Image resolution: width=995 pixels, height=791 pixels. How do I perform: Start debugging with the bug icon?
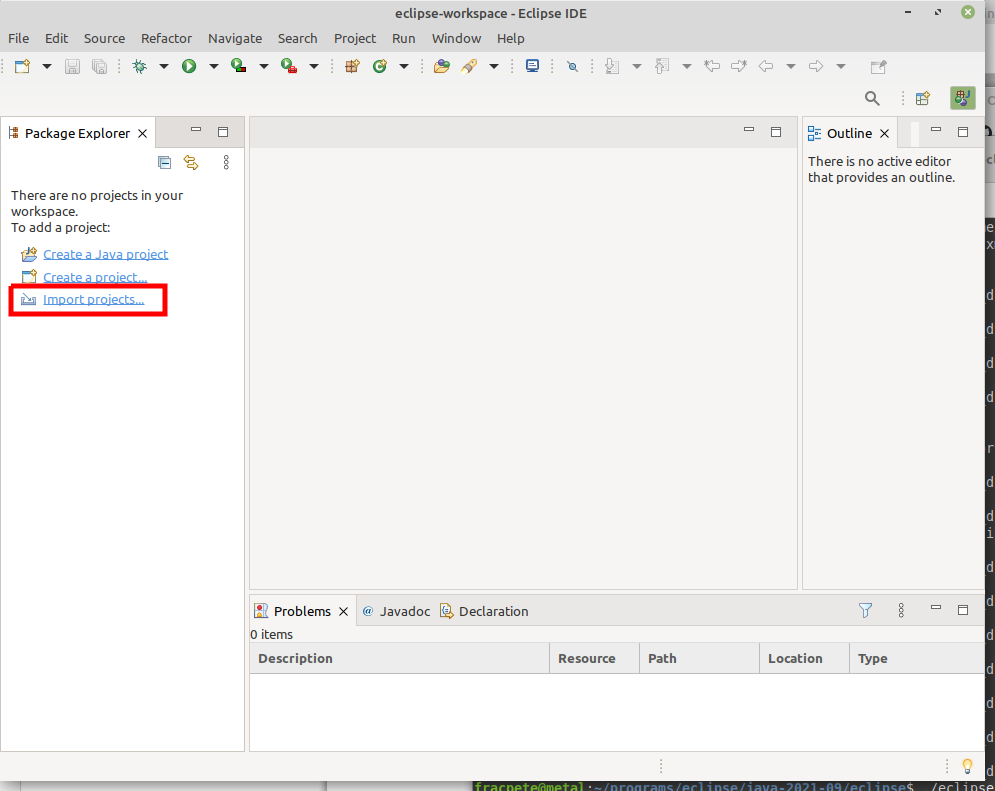coord(139,67)
